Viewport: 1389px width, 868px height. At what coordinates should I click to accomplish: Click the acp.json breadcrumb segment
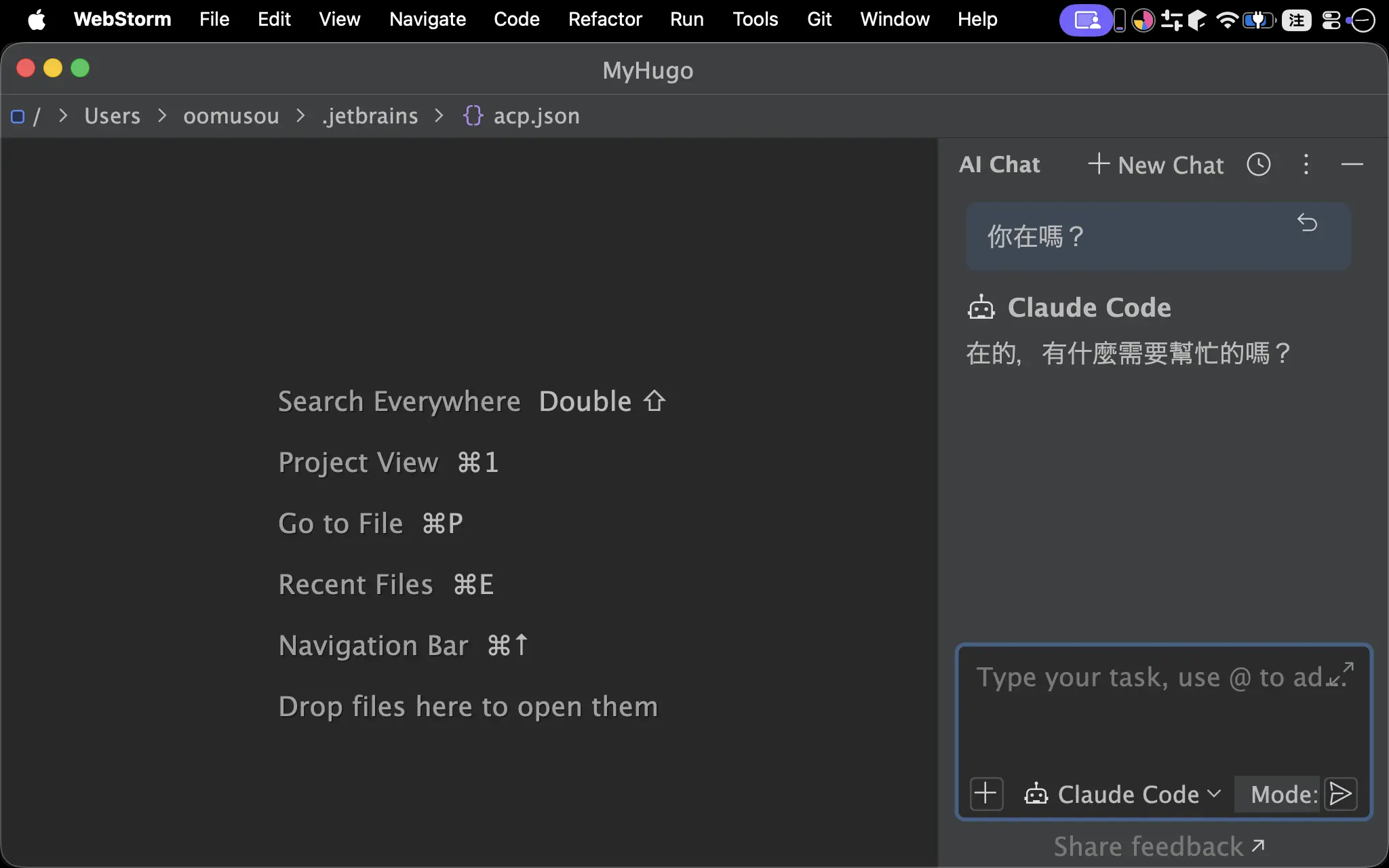(x=536, y=116)
